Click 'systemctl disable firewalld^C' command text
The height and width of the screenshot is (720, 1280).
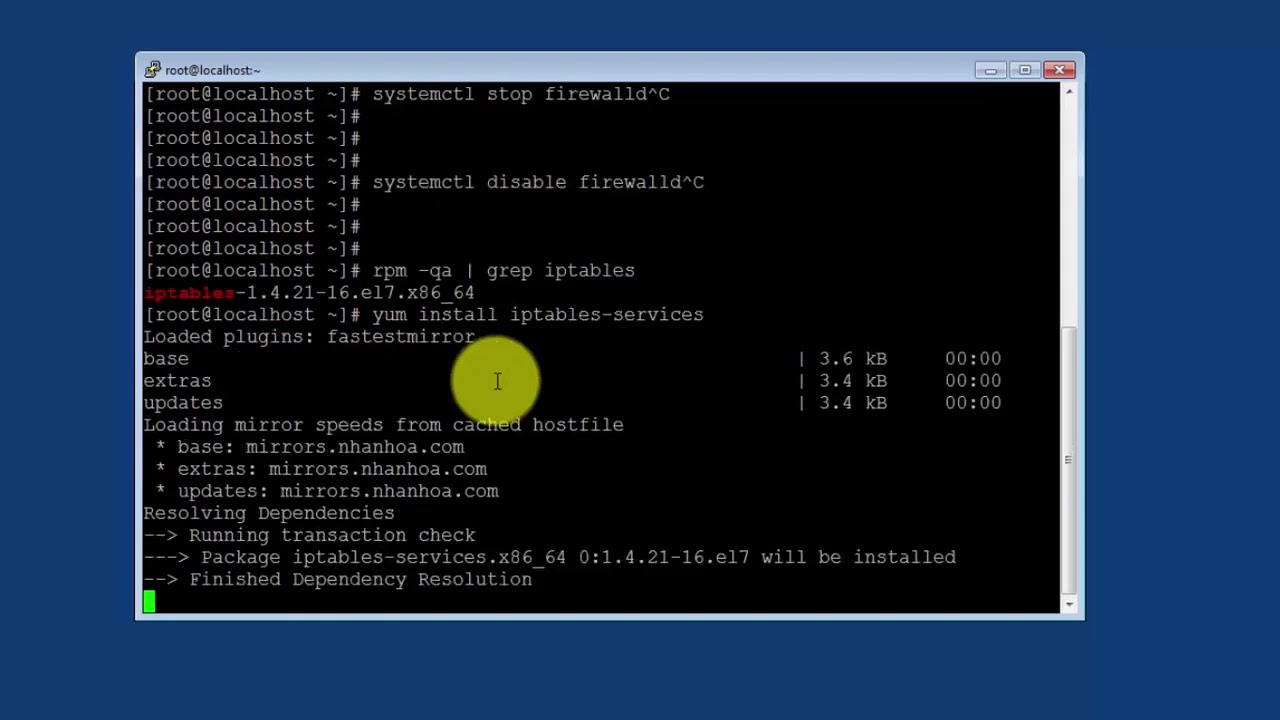click(x=538, y=182)
